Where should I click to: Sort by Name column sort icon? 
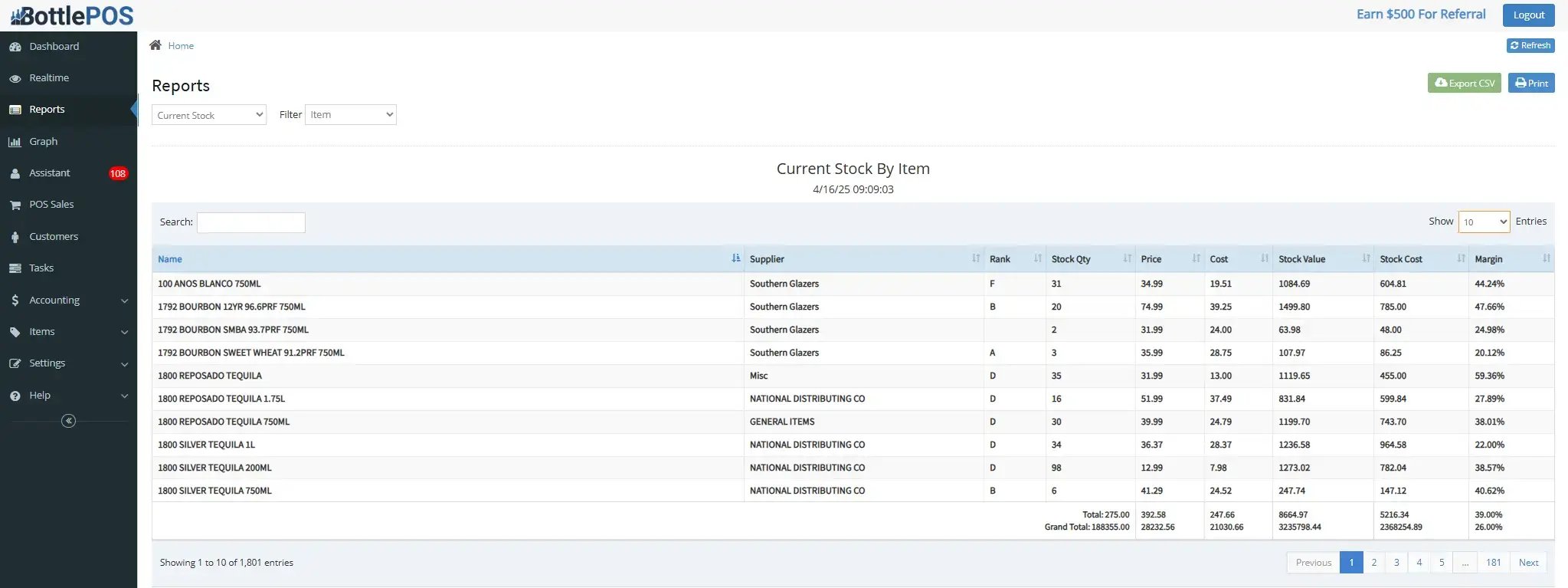(735, 258)
